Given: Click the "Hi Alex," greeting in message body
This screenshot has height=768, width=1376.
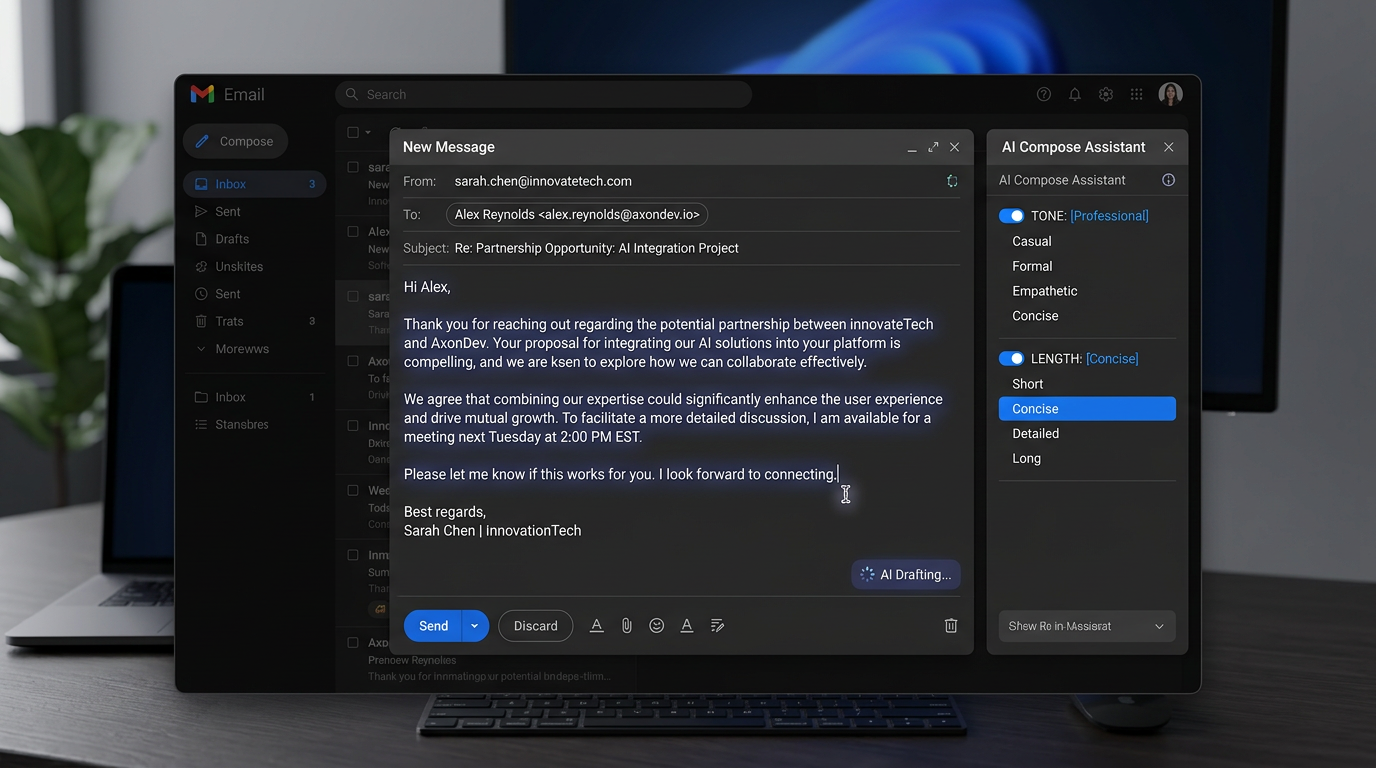Looking at the screenshot, I should pos(427,287).
